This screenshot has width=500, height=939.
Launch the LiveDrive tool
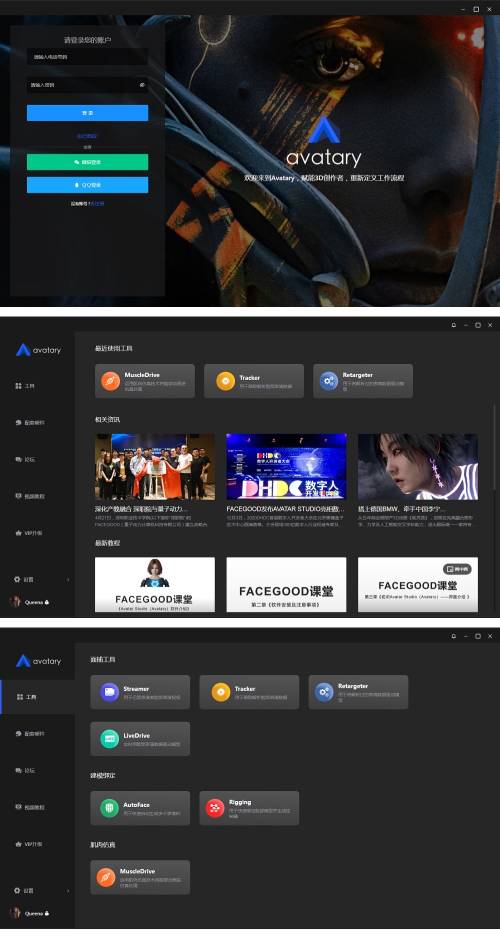pos(140,739)
